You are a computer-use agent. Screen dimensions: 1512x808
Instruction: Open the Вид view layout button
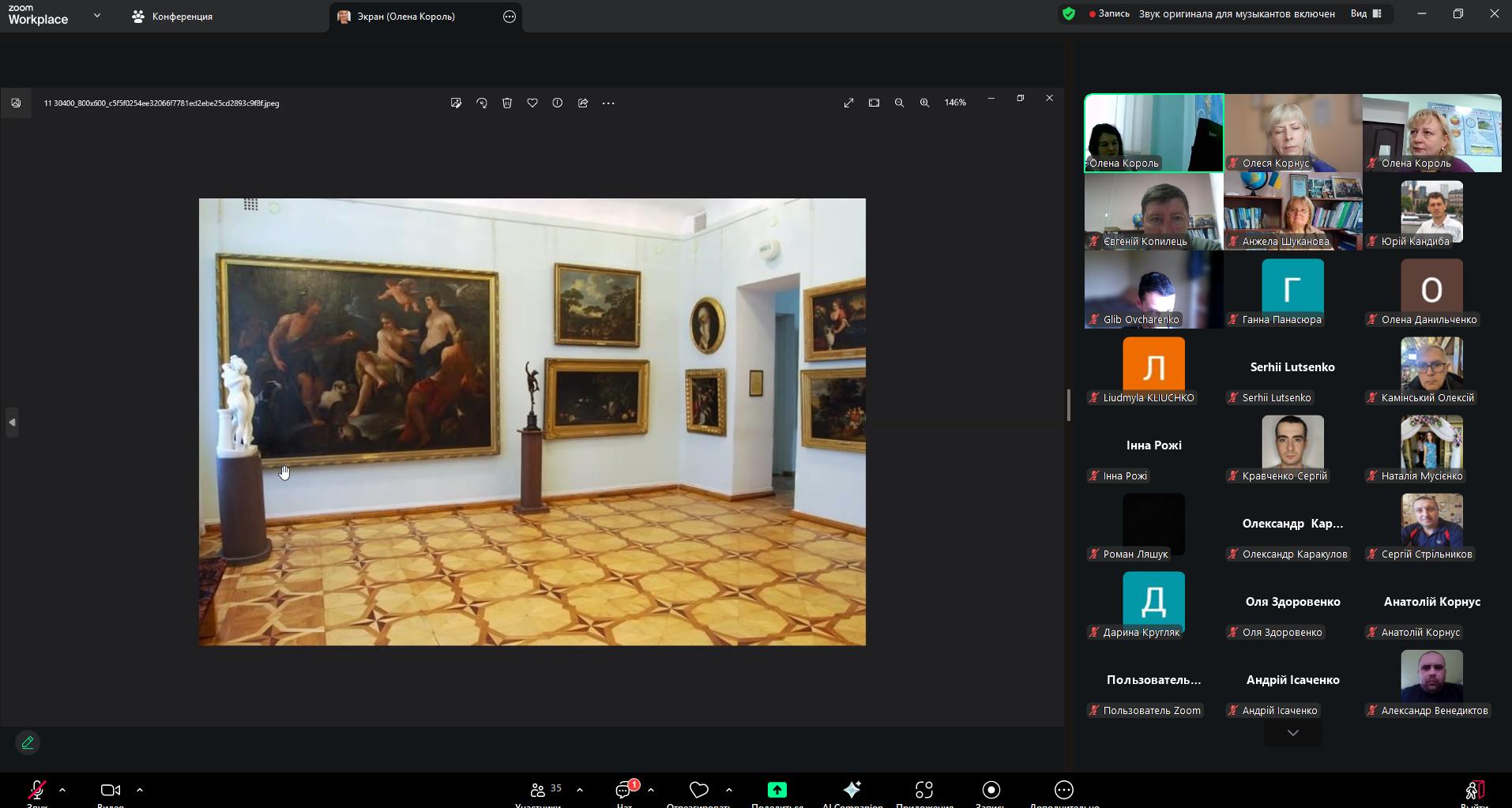tap(1366, 13)
